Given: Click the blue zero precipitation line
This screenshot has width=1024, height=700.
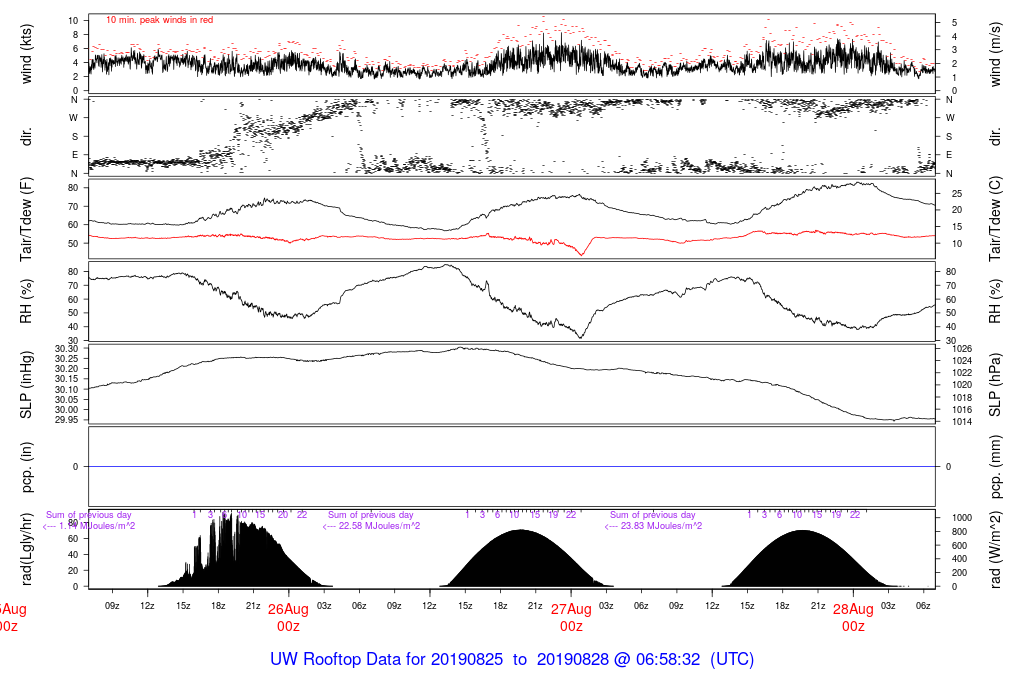Looking at the screenshot, I should [512, 466].
